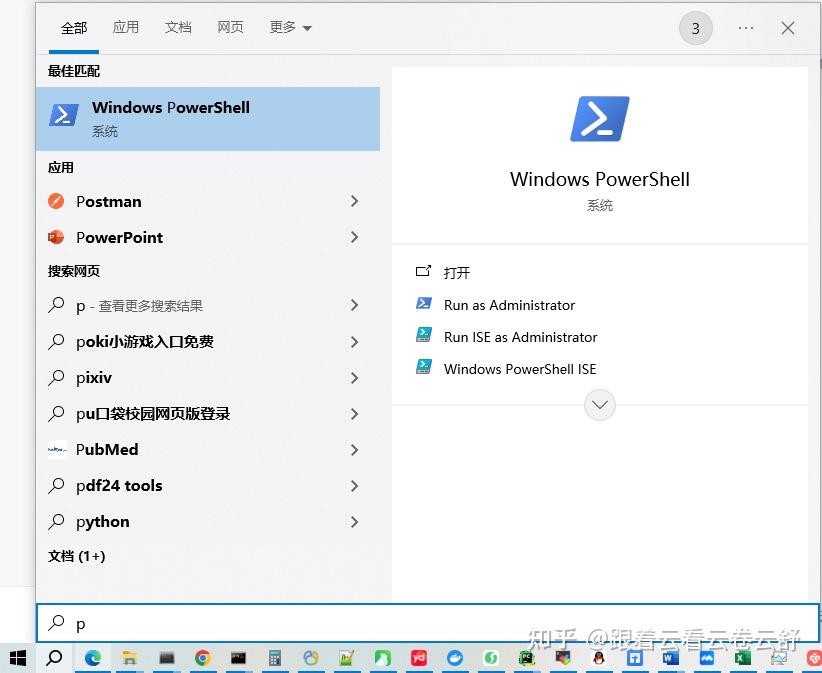Click search icon beside poki小游戏入口免费

pyautogui.click(x=56, y=342)
